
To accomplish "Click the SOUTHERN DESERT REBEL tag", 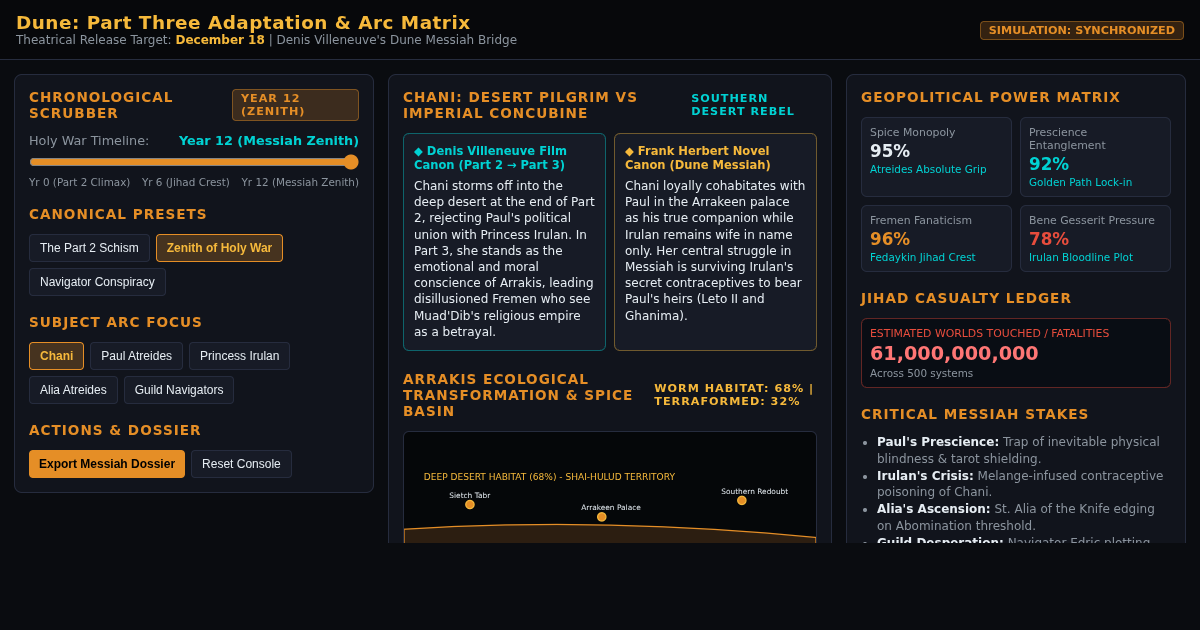I will point(743,105).
